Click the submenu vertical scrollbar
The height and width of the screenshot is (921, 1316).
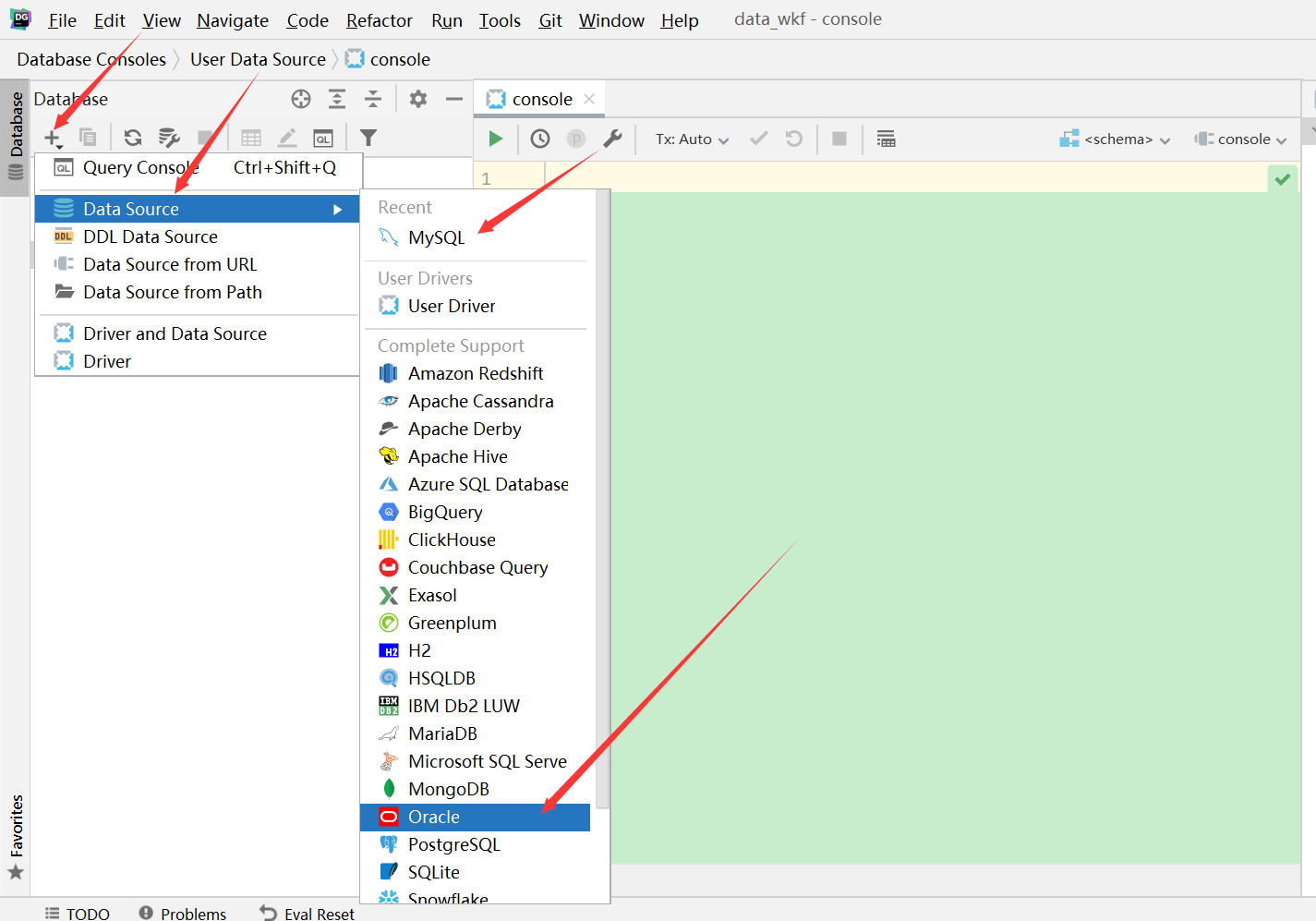602,499
